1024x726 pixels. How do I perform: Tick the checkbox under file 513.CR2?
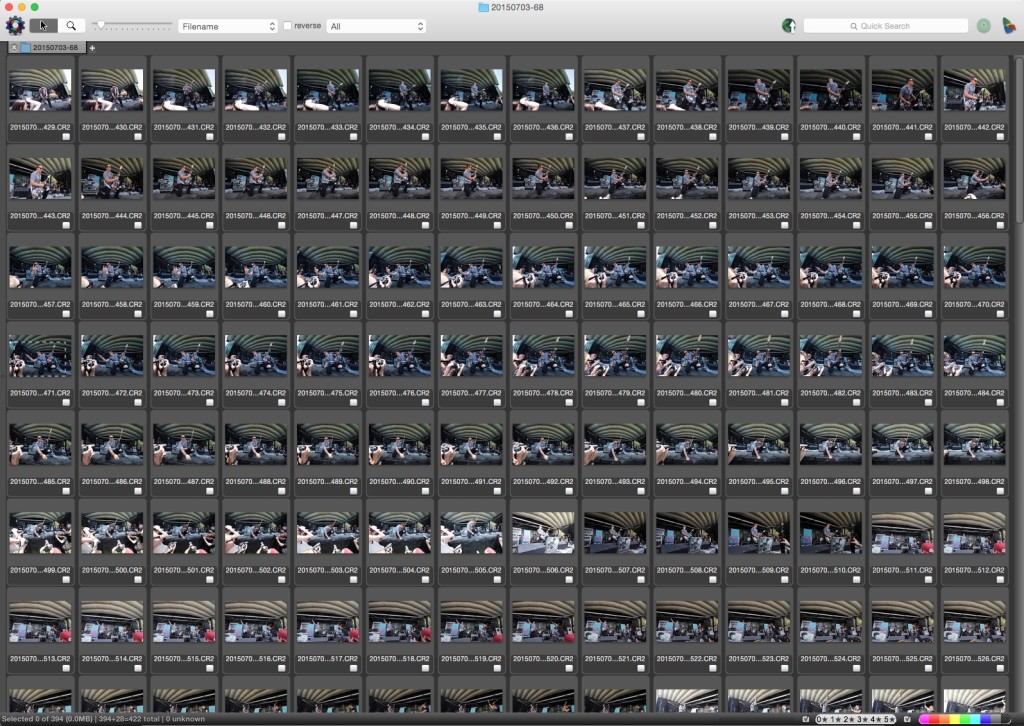click(x=66, y=669)
